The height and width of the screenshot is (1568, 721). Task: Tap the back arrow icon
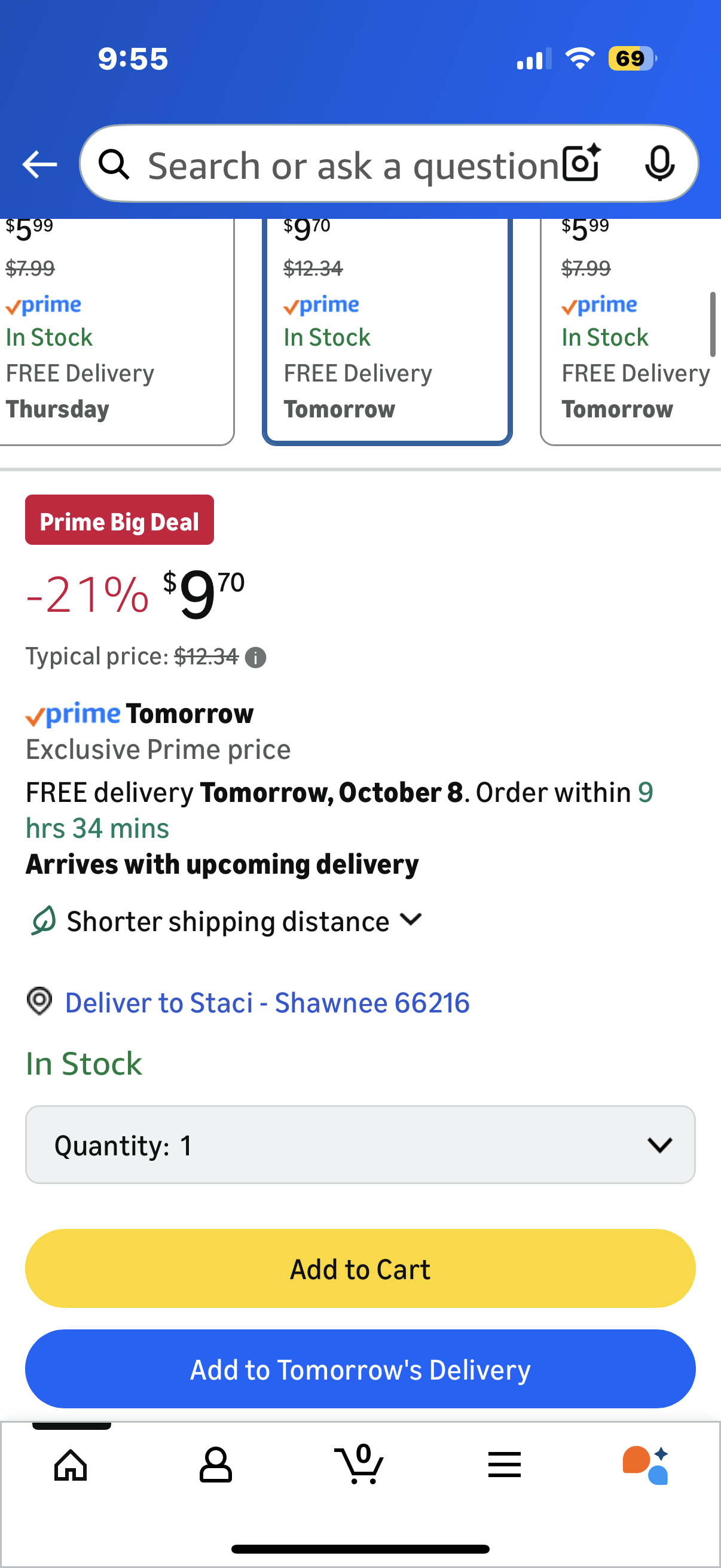click(39, 164)
